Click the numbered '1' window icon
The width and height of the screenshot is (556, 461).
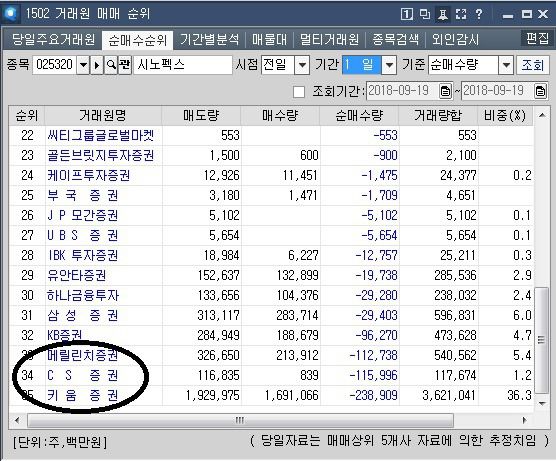pyautogui.click(x=407, y=14)
